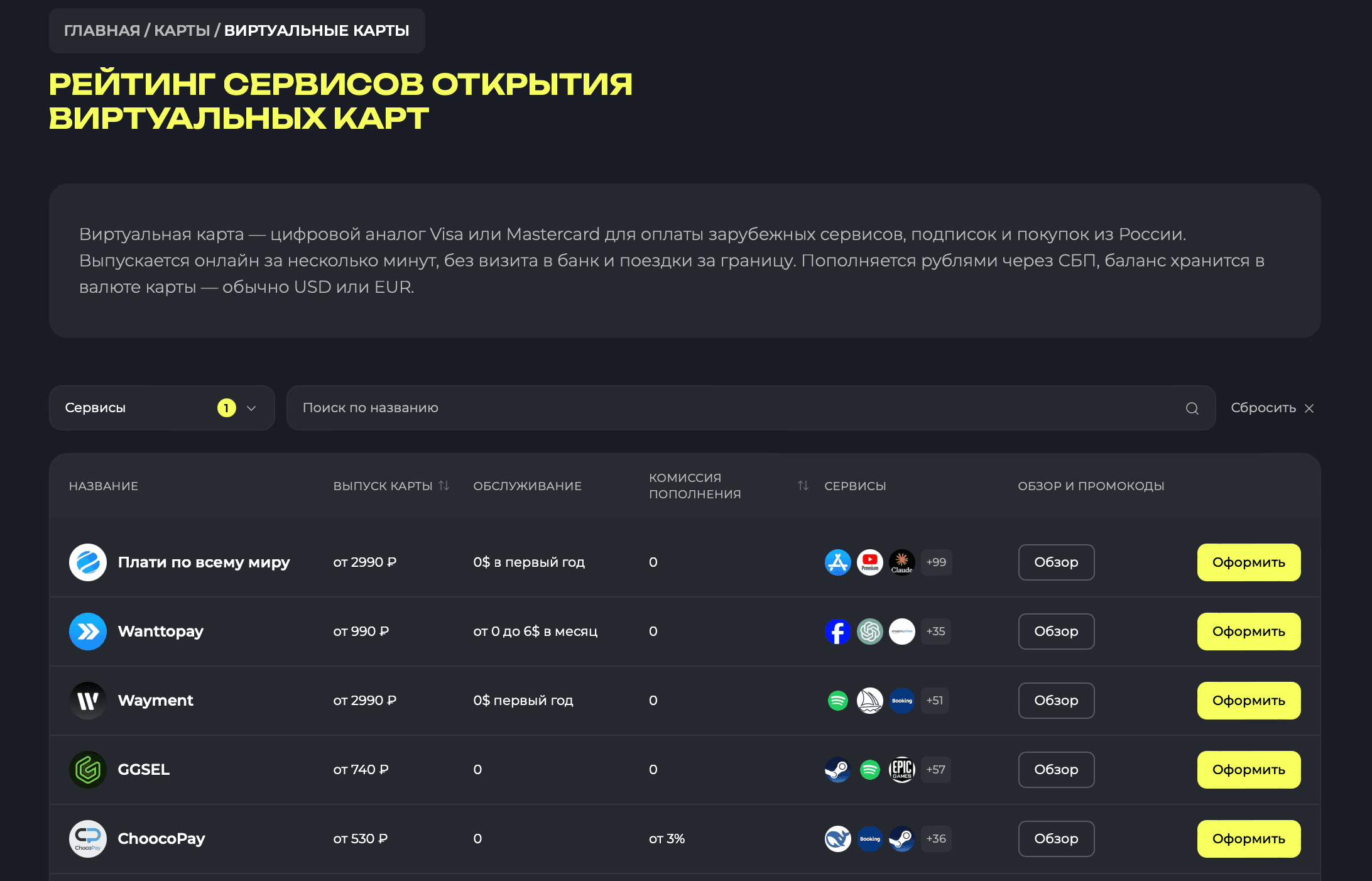The width and height of the screenshot is (1372, 881).
Task: Click the YouTube Premium service icon
Action: (869, 562)
